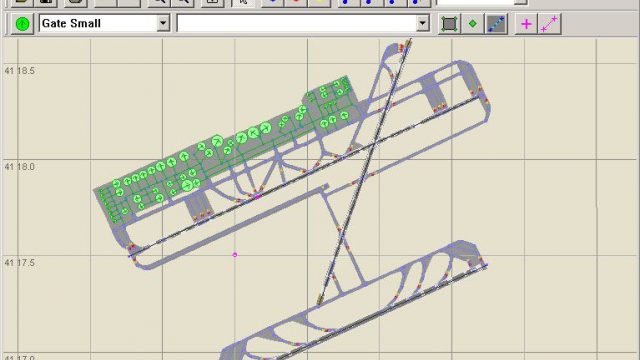Toggle the blue dotted taxiway link tool
The width and height of the screenshot is (640, 360).
[496, 24]
